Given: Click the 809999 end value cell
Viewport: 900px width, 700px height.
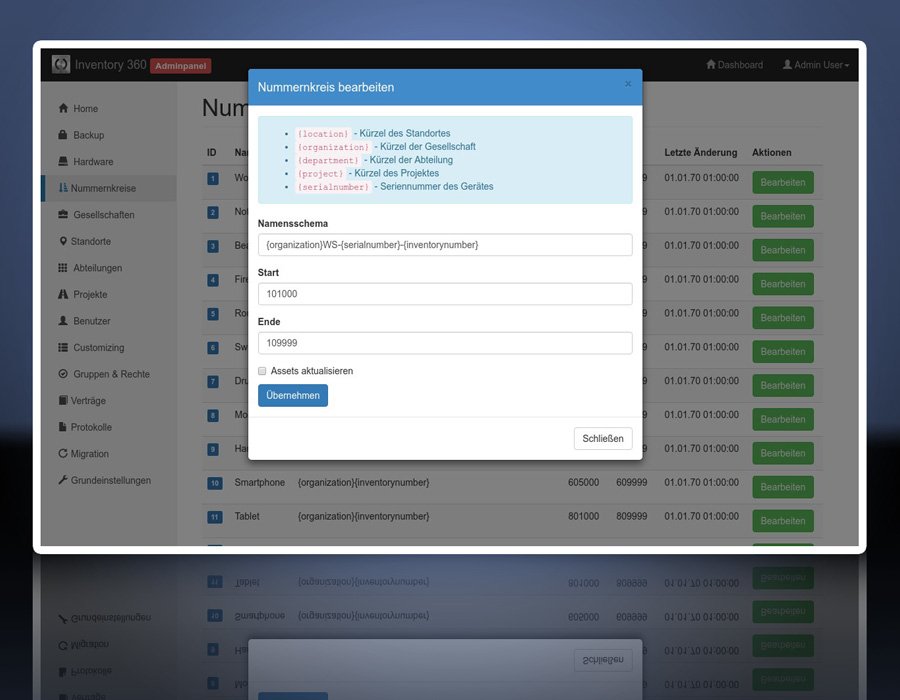Looking at the screenshot, I should point(631,516).
